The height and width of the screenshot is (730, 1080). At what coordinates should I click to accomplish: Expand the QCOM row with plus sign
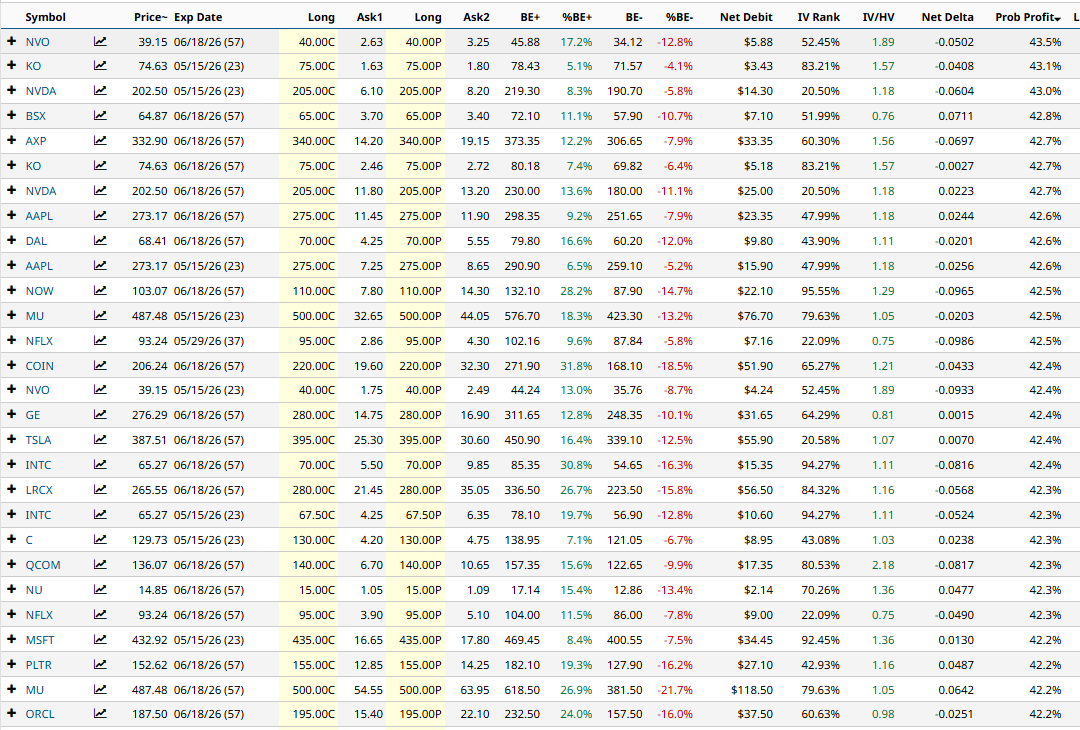pos(11,564)
